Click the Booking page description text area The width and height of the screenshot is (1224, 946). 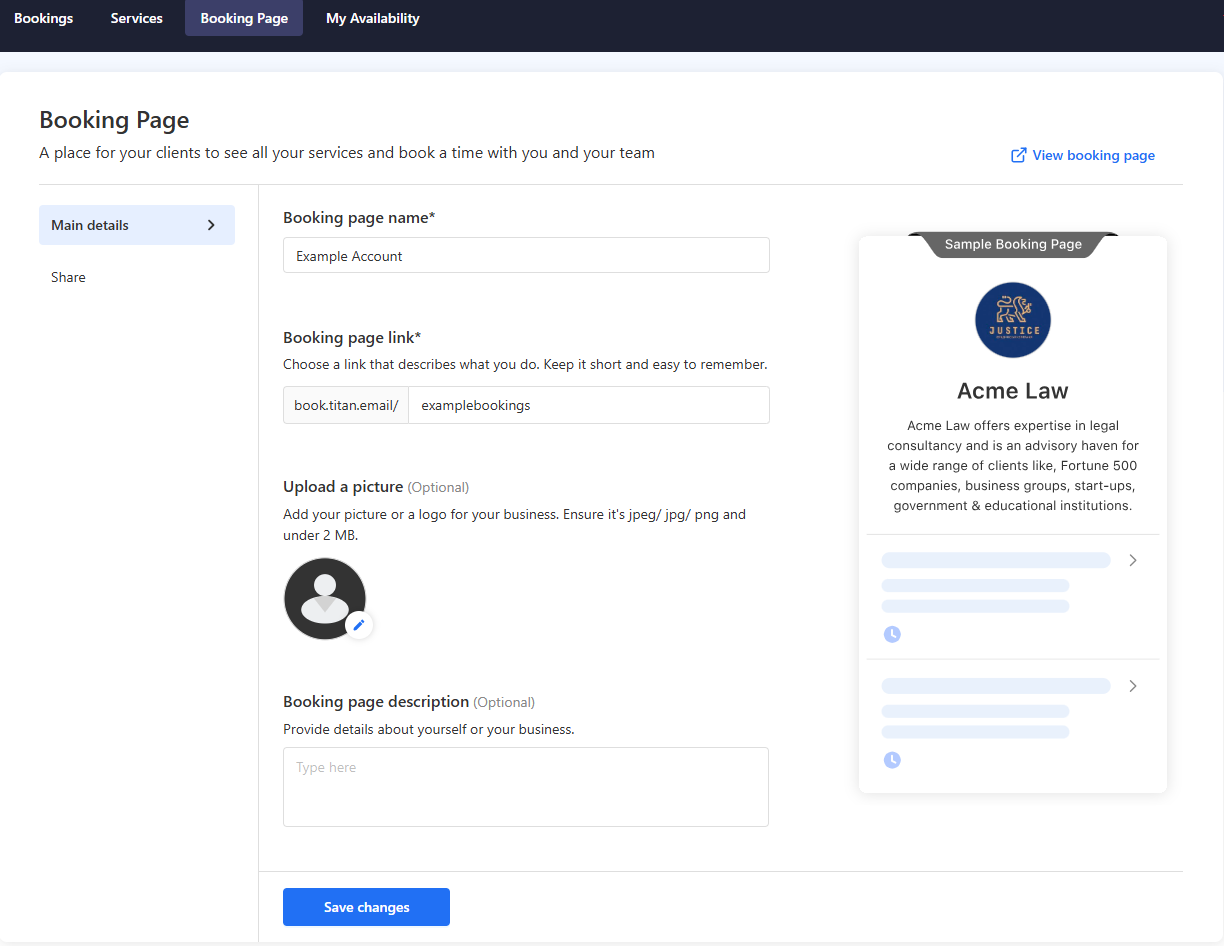[526, 786]
